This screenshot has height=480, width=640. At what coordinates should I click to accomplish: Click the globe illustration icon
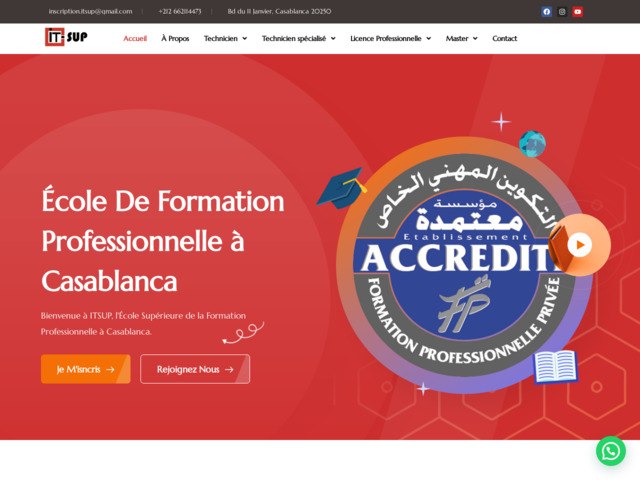[x=532, y=144]
